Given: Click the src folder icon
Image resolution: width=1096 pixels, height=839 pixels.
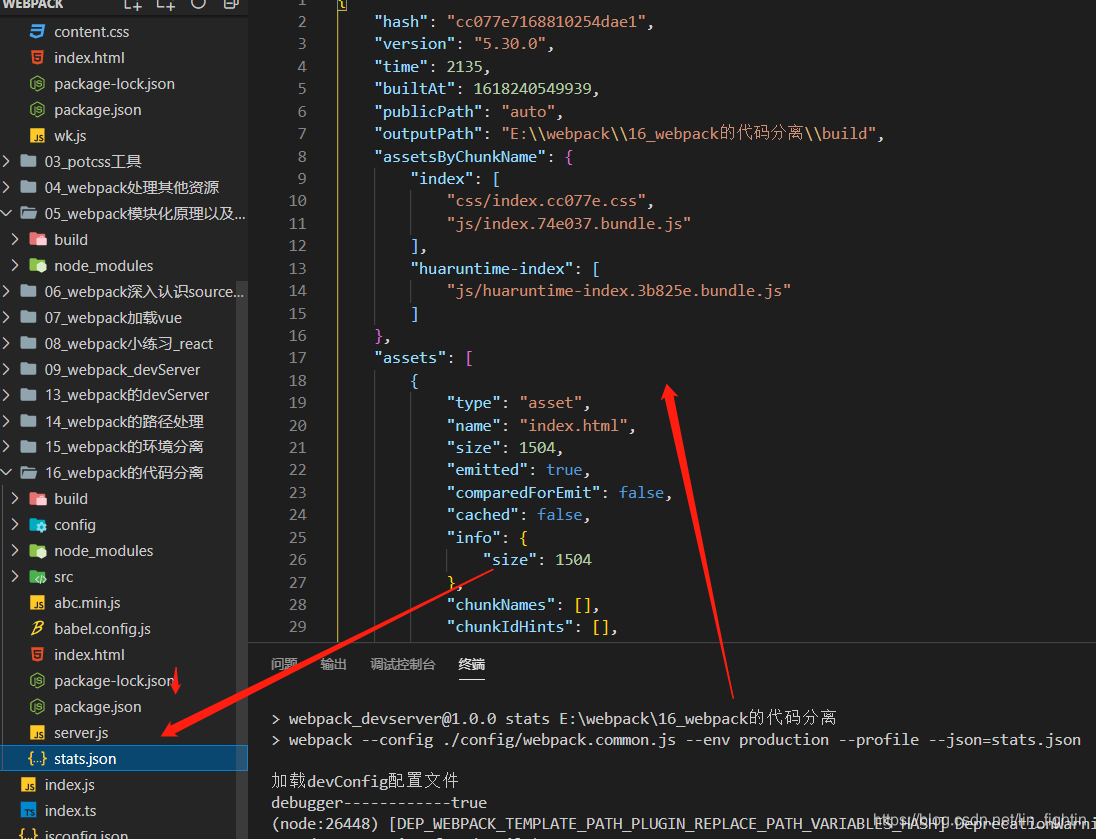Looking at the screenshot, I should tap(38, 577).
